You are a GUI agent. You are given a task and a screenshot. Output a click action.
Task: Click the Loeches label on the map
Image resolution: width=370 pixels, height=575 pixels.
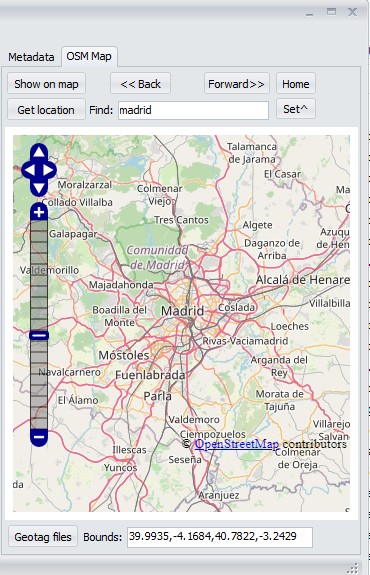pos(290,326)
